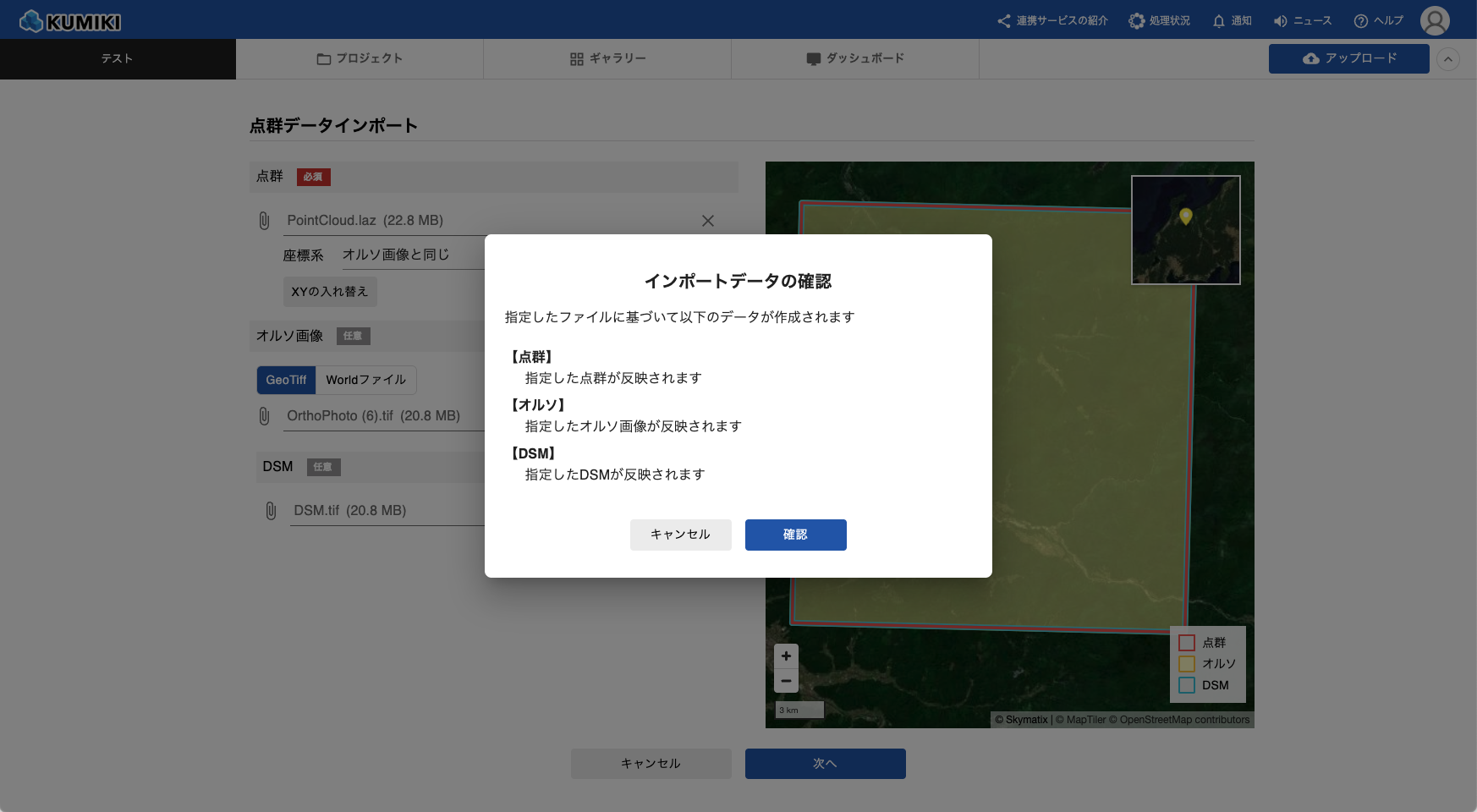This screenshot has height=812, width=1477.
Task: Click the minimap overview thumbnail
Action: pyautogui.click(x=1185, y=230)
